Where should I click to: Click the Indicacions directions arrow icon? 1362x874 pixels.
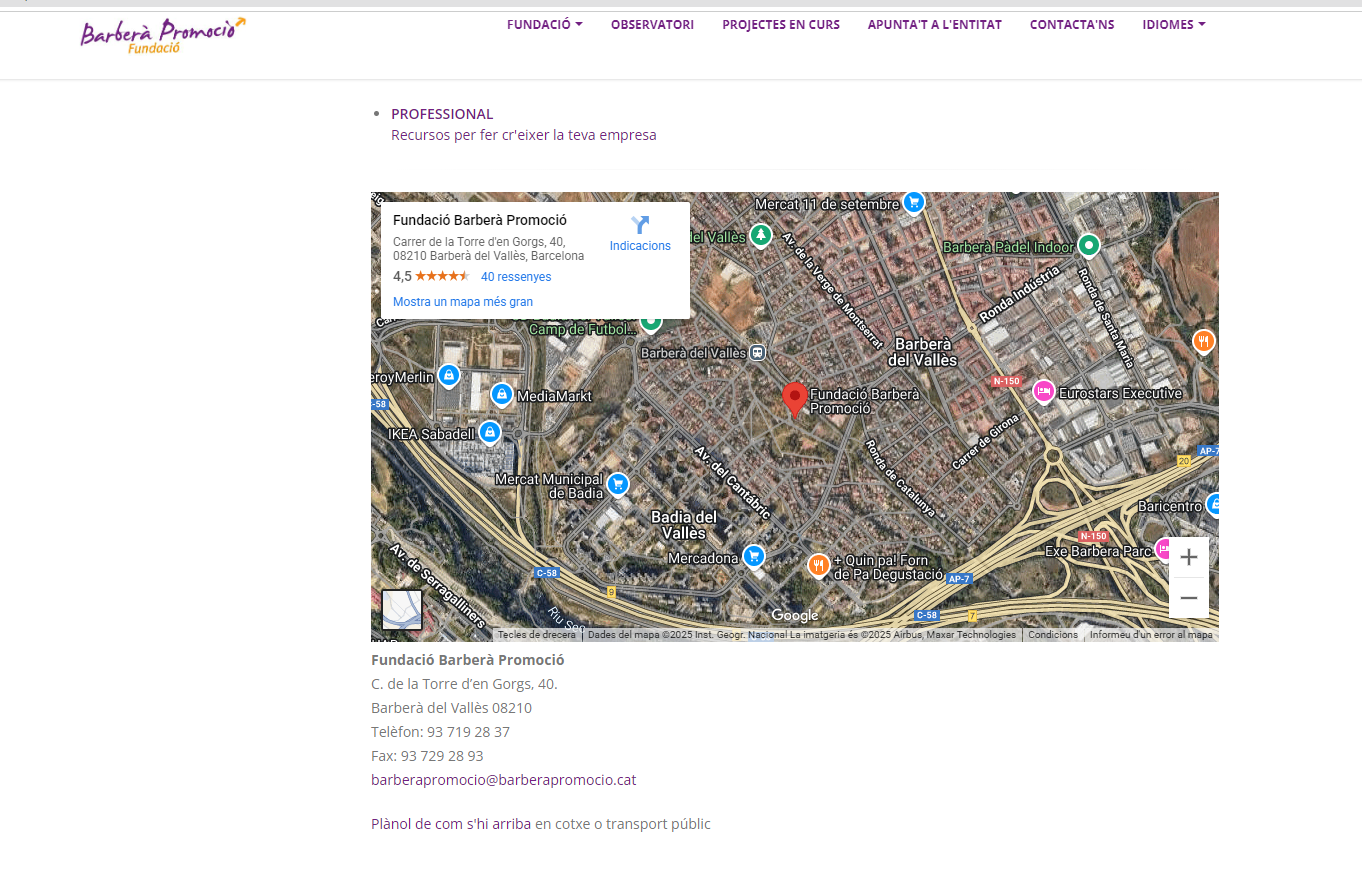pyautogui.click(x=640, y=225)
